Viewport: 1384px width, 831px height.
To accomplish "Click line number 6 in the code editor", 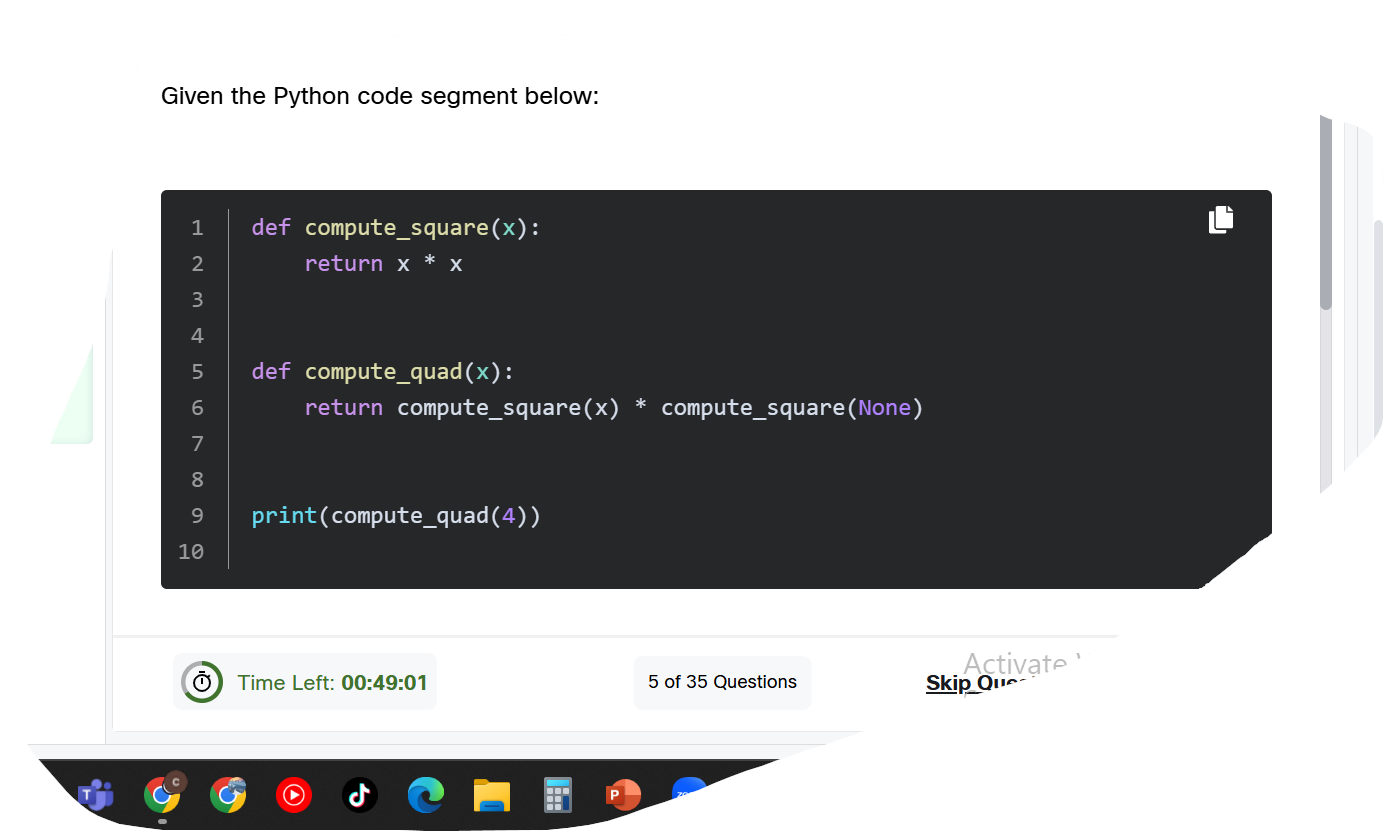I will pyautogui.click(x=197, y=407).
